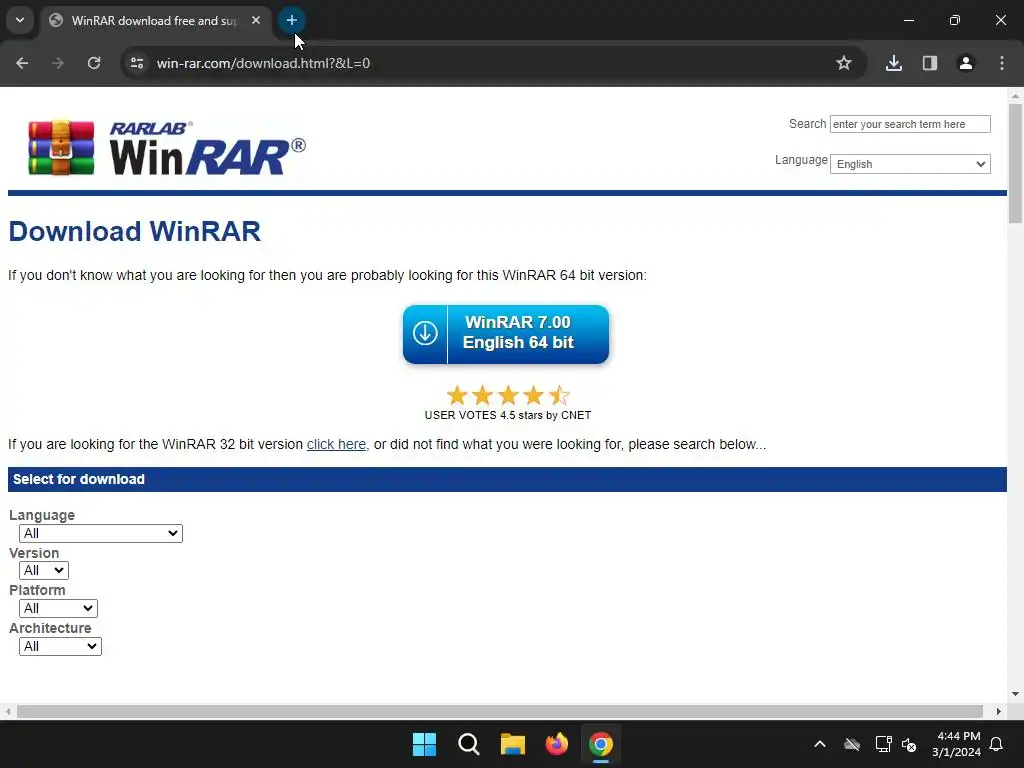
Task: Open Chrome downloads icon
Action: [893, 63]
